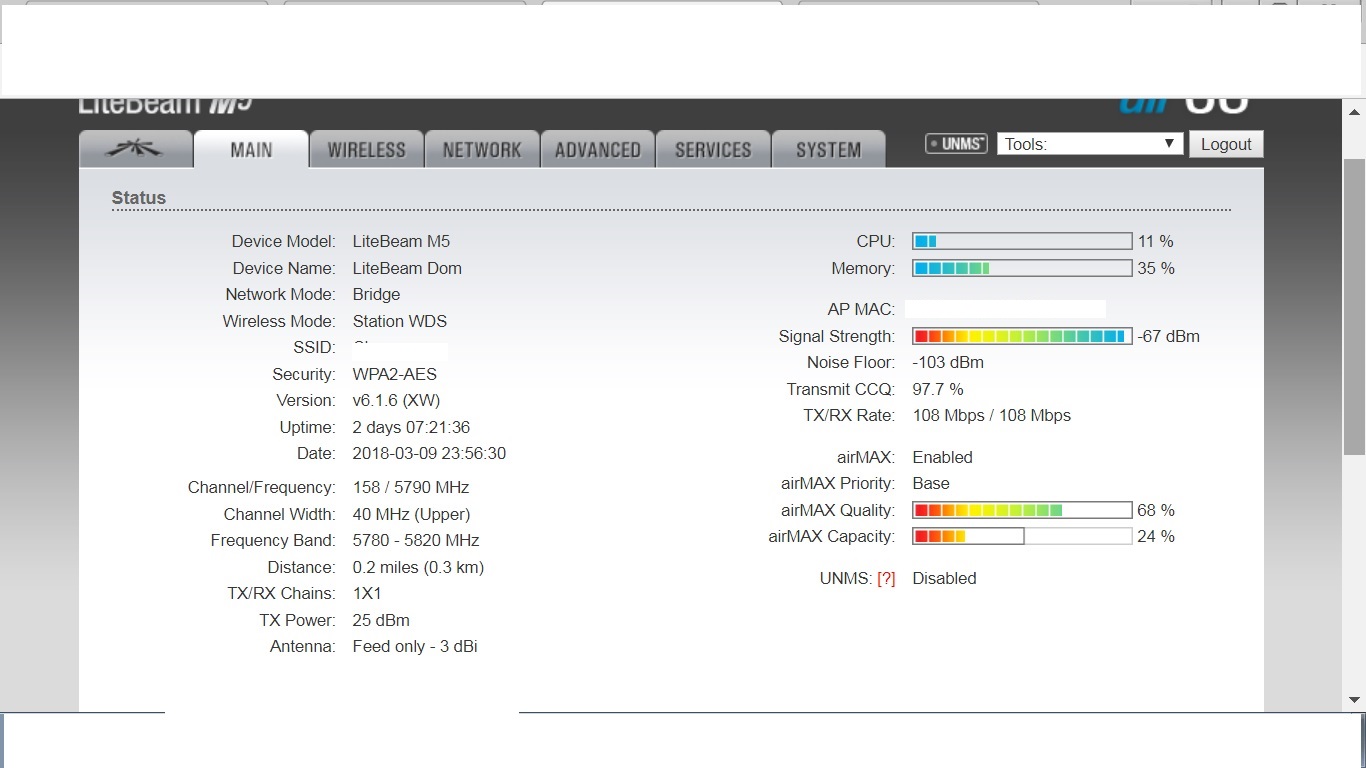Switch to the MAIN tab
The height and width of the screenshot is (768, 1366).
click(x=251, y=149)
